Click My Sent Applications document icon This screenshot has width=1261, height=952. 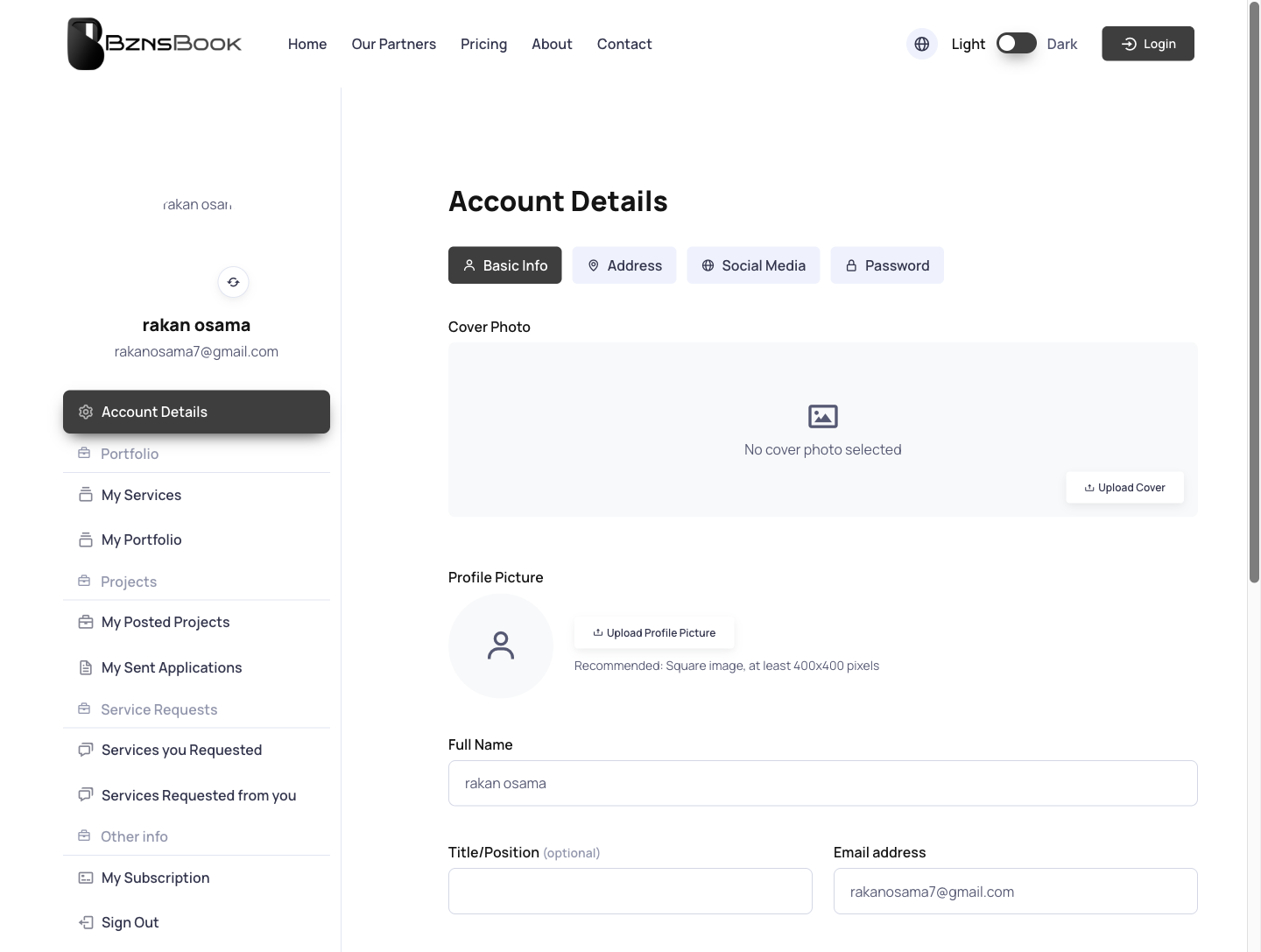(86, 667)
